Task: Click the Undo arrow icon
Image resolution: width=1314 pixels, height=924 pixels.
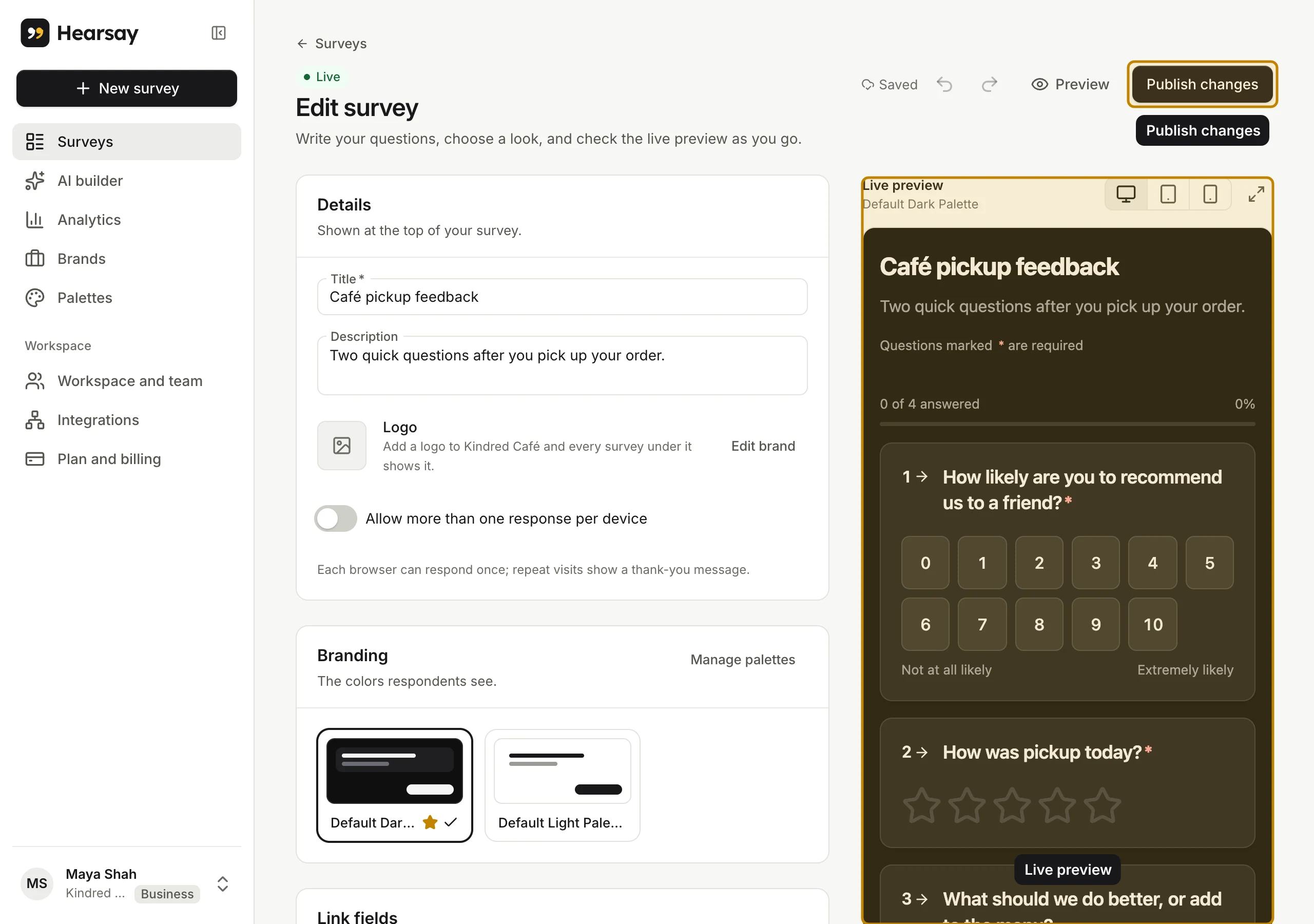Action: tap(944, 84)
